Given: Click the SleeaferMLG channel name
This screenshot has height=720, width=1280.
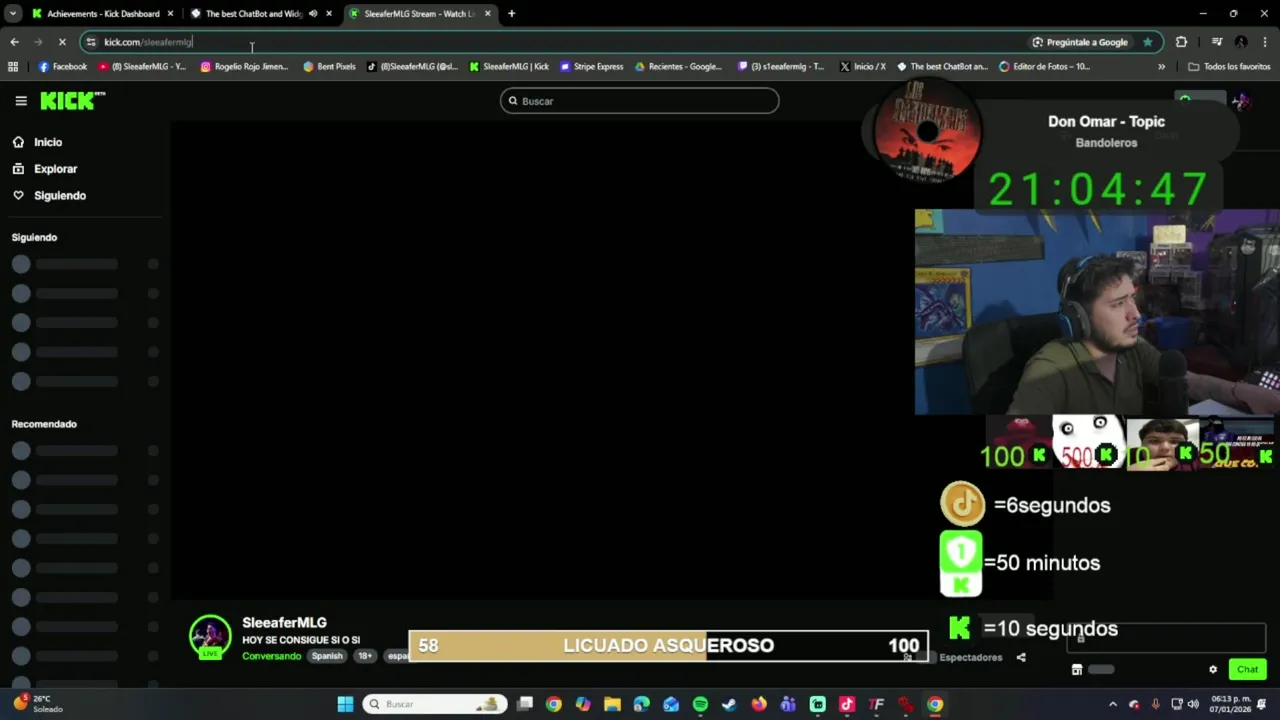Looking at the screenshot, I should [x=284, y=623].
